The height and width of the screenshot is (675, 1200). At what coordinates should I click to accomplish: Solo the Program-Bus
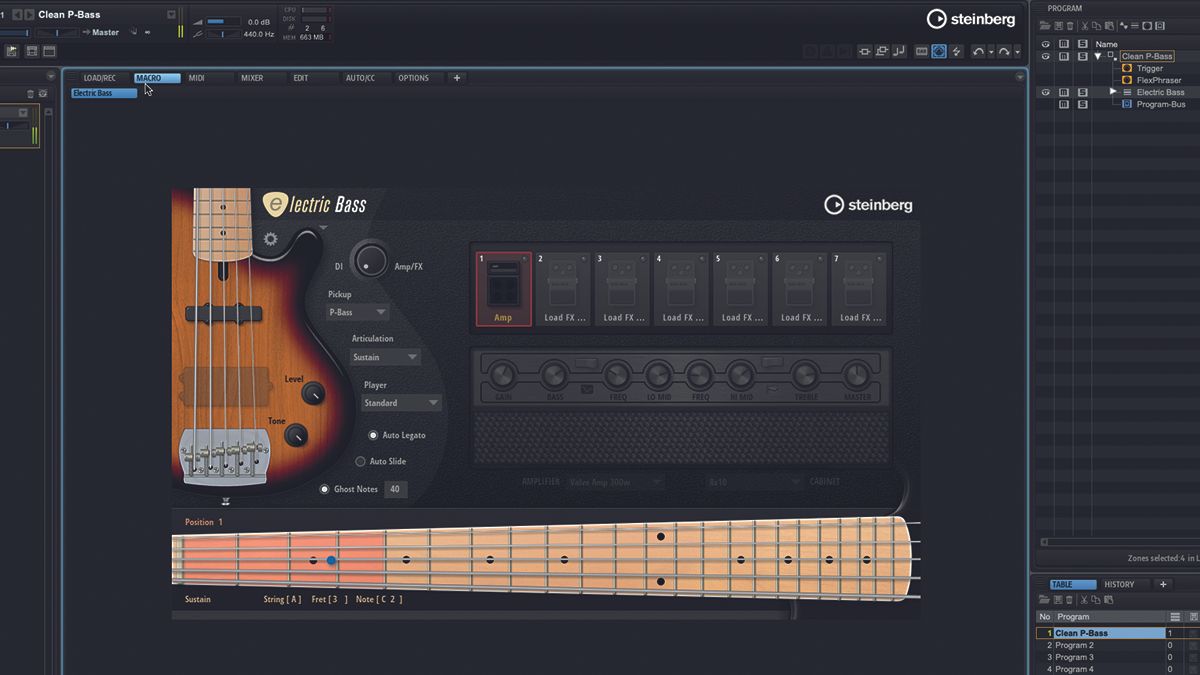(x=1083, y=104)
